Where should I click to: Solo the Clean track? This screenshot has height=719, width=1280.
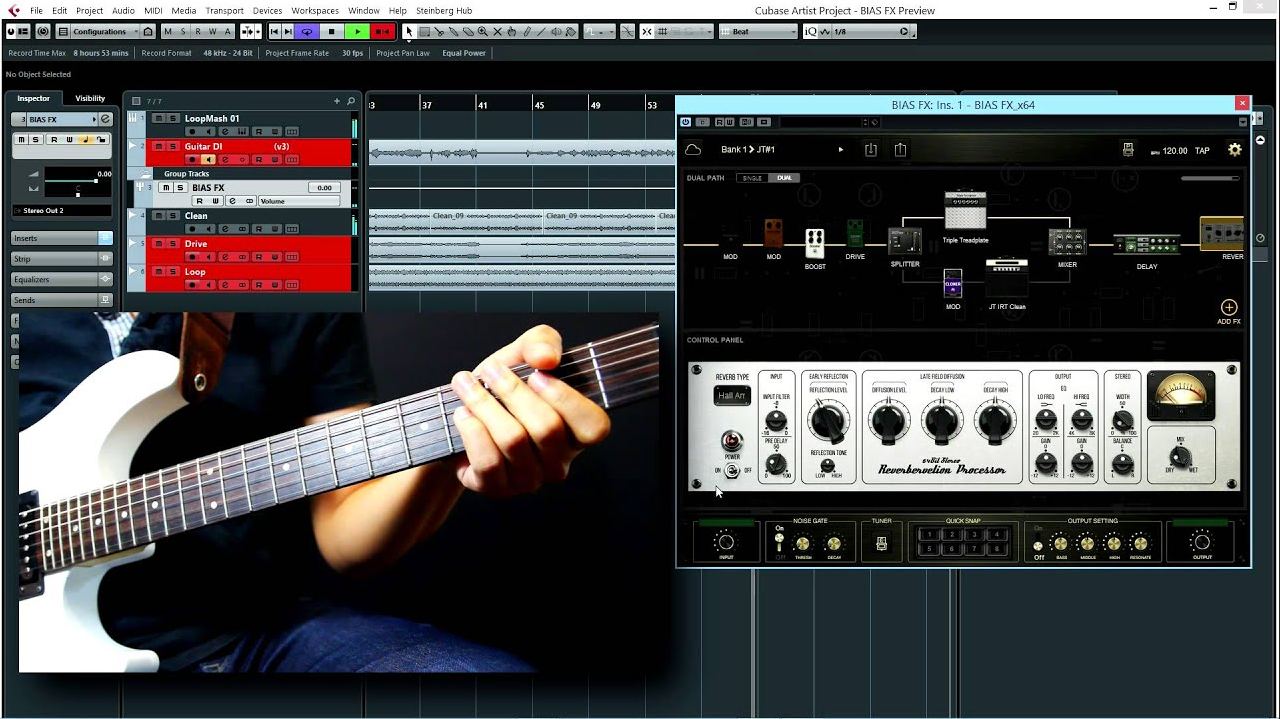172,216
